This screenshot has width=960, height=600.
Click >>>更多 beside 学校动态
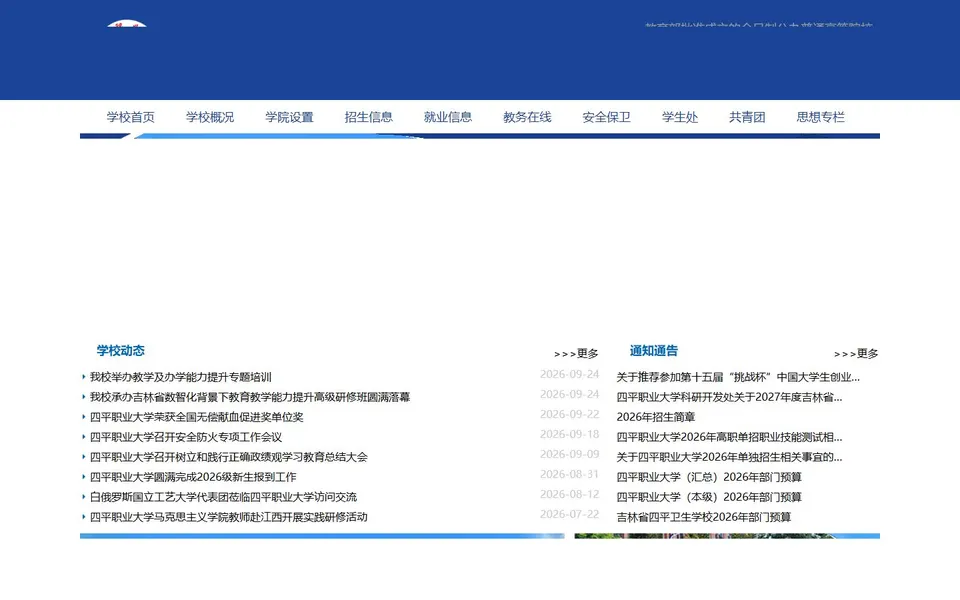(x=576, y=354)
